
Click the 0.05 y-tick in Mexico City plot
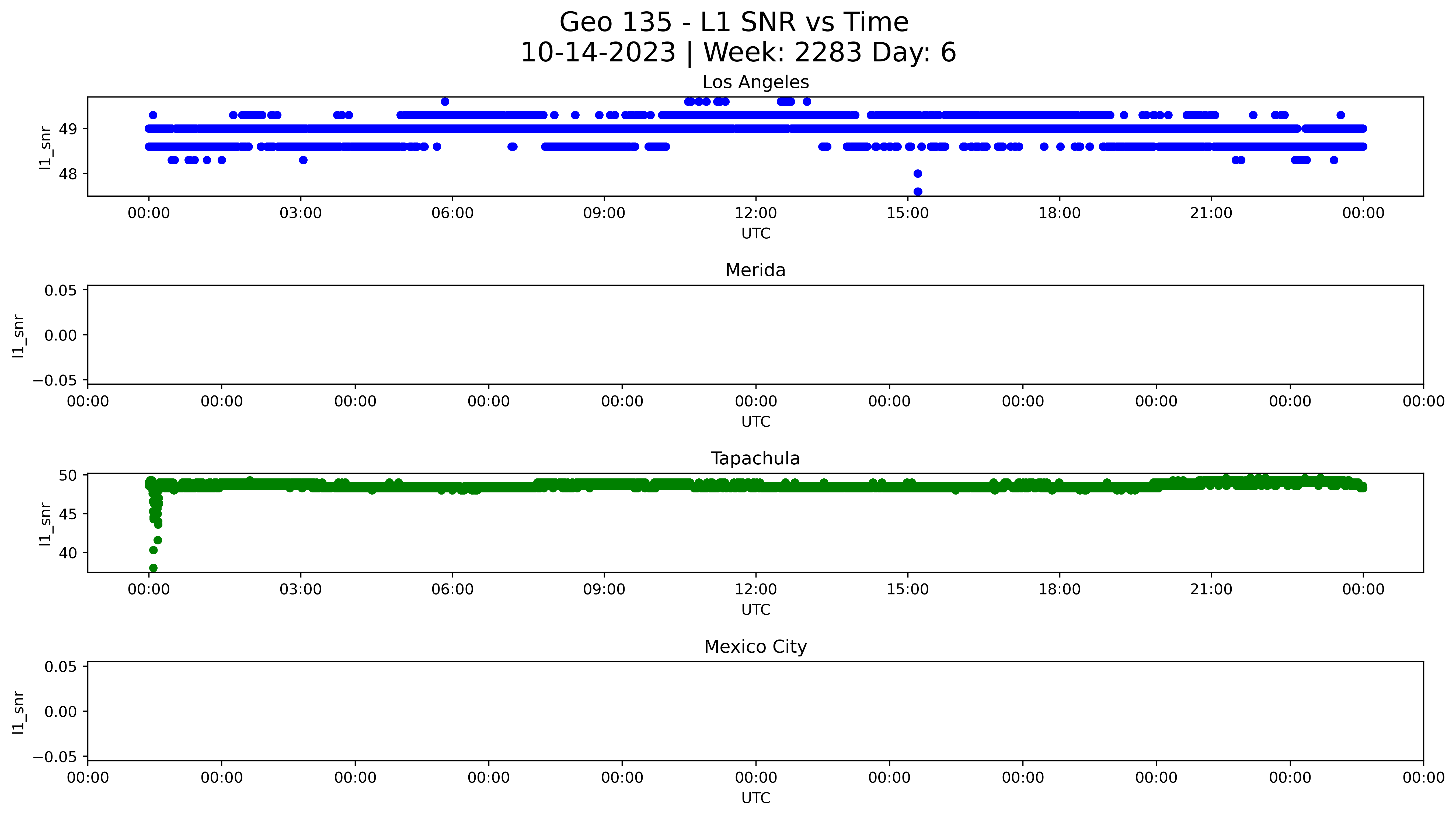[x=61, y=667]
